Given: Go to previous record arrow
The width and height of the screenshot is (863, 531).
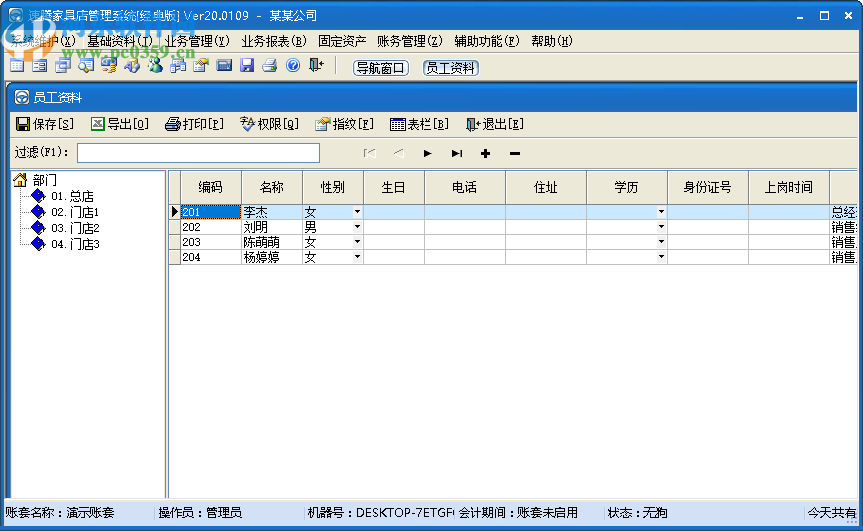Looking at the screenshot, I should pos(399,154).
